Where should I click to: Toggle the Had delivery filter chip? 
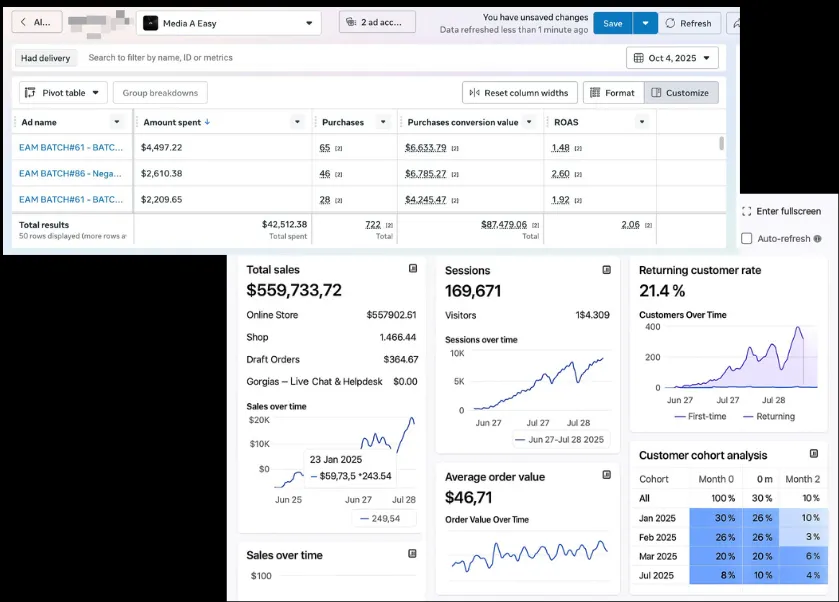[46, 58]
